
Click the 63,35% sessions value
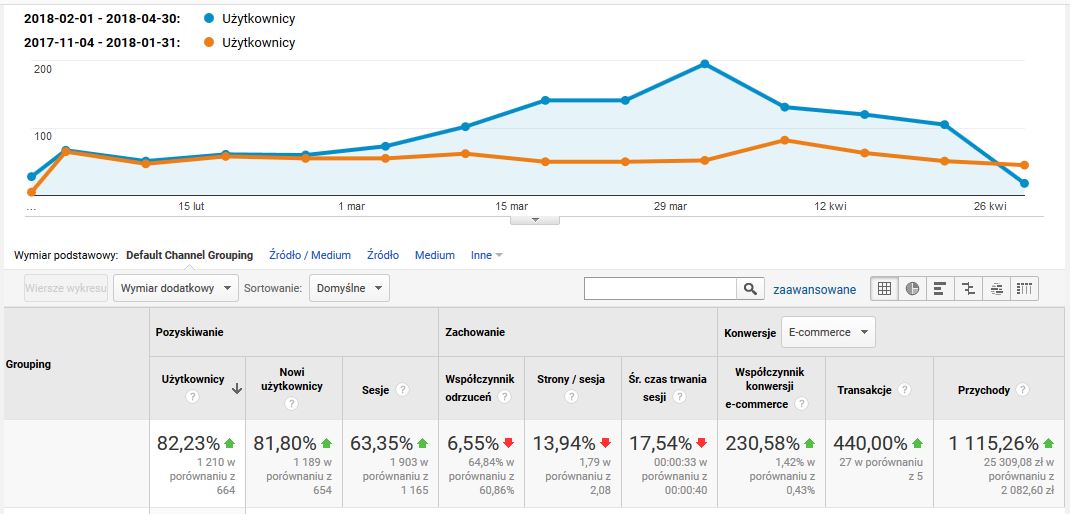point(381,444)
